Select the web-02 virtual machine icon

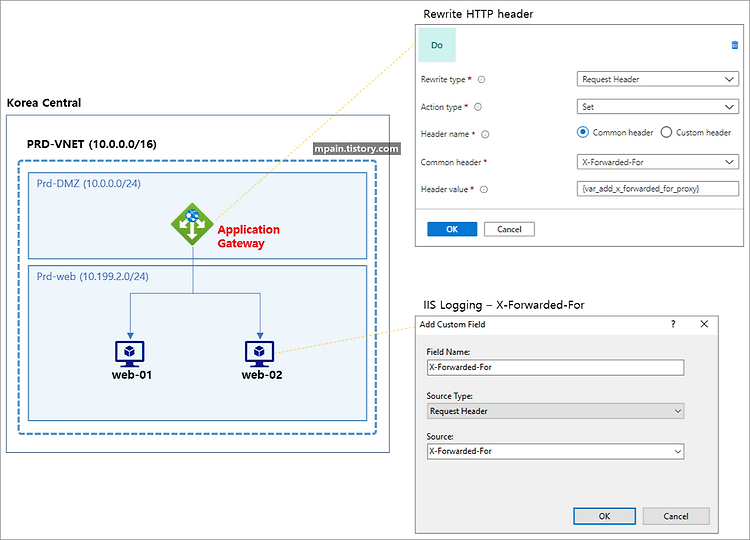(x=259, y=354)
